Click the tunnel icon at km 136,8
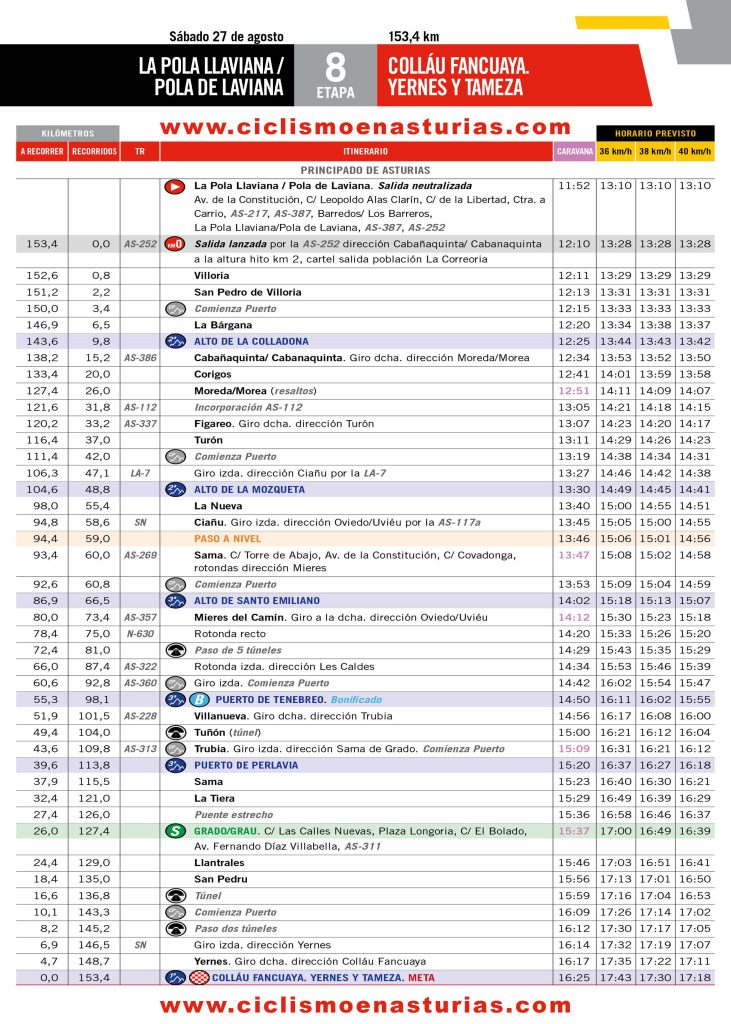The image size is (731, 1024). point(175,896)
